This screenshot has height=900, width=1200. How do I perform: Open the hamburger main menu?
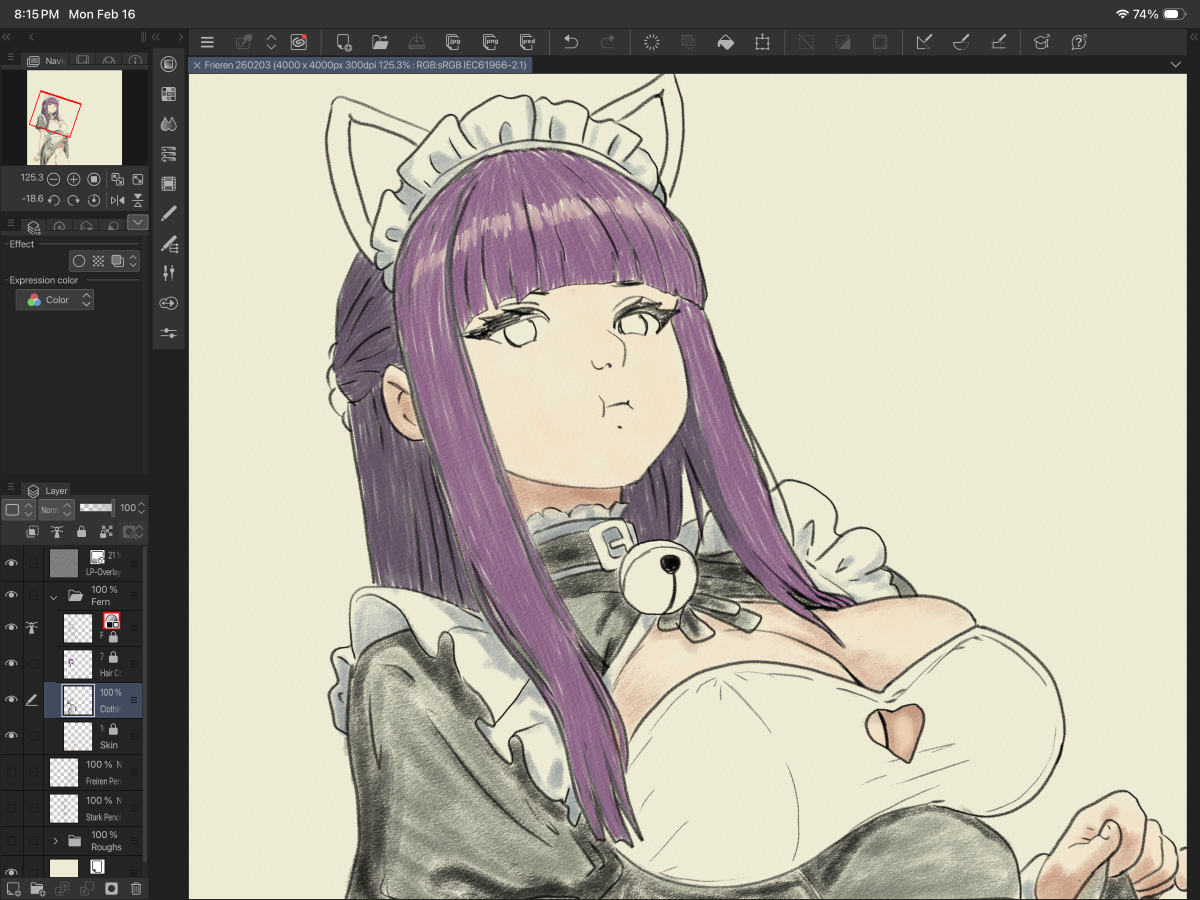tap(207, 42)
